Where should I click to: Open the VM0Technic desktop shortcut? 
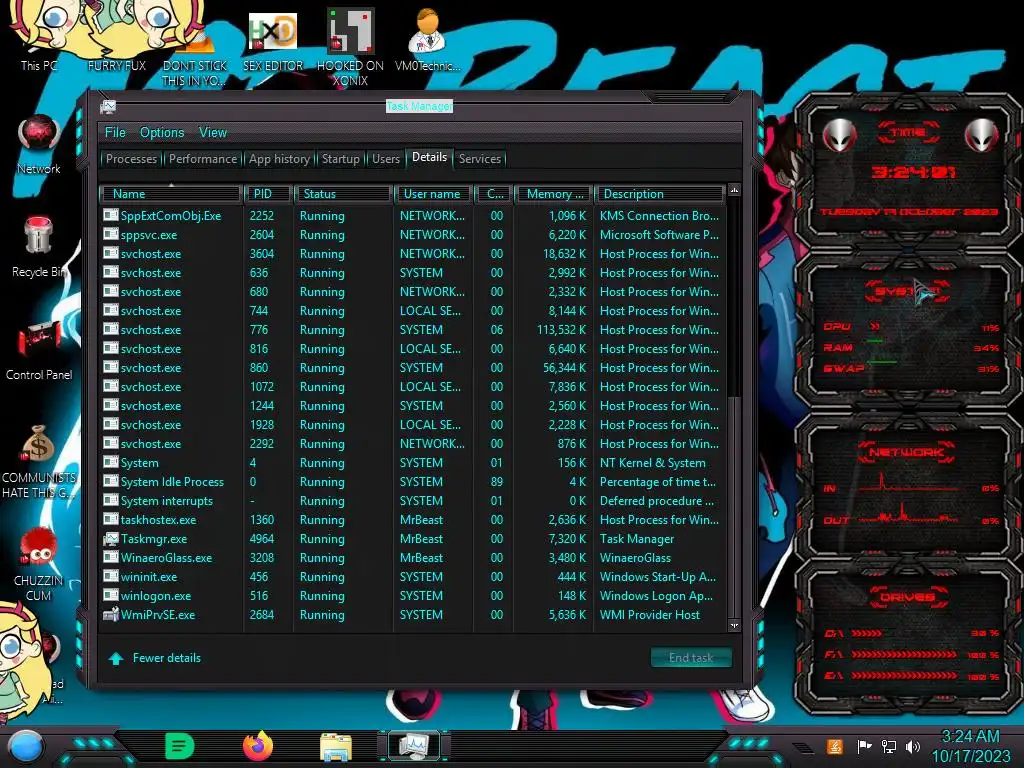click(427, 39)
